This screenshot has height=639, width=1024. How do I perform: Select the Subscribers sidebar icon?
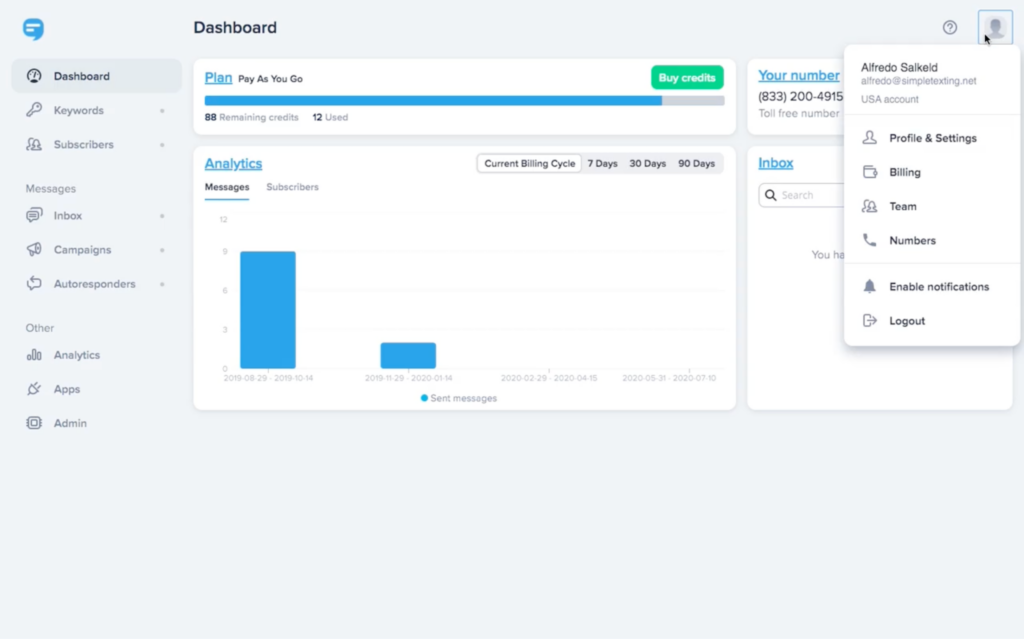pos(34,144)
